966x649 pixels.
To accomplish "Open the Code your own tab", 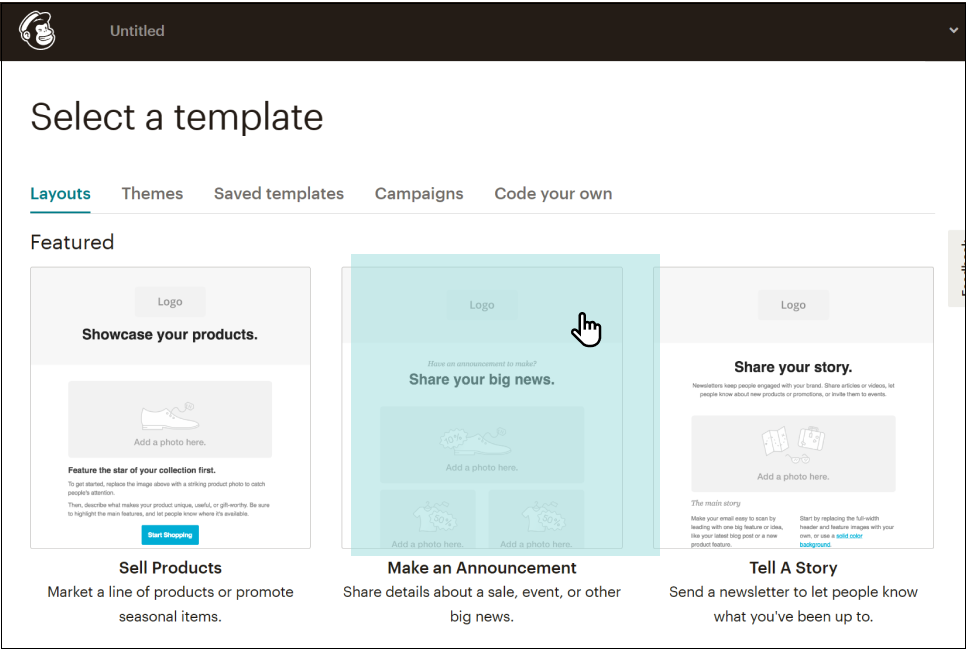I will 553,194.
